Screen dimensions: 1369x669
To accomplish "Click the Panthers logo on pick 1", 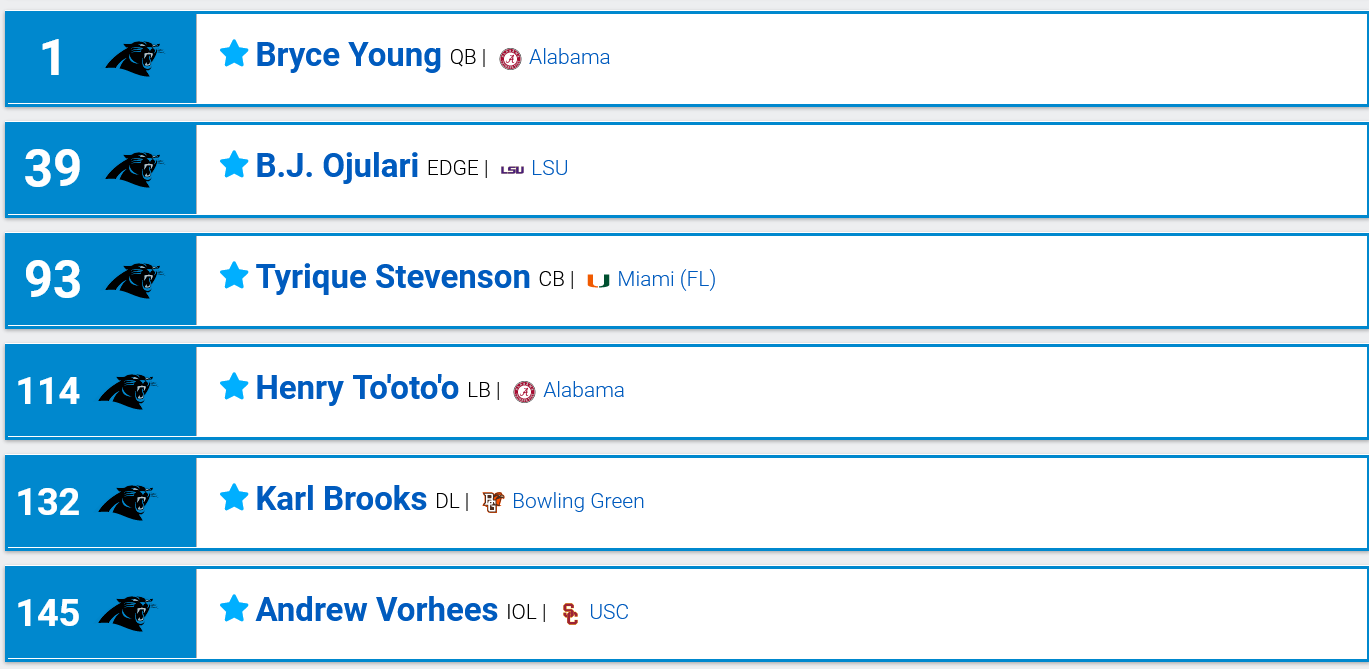I will tap(135, 58).
